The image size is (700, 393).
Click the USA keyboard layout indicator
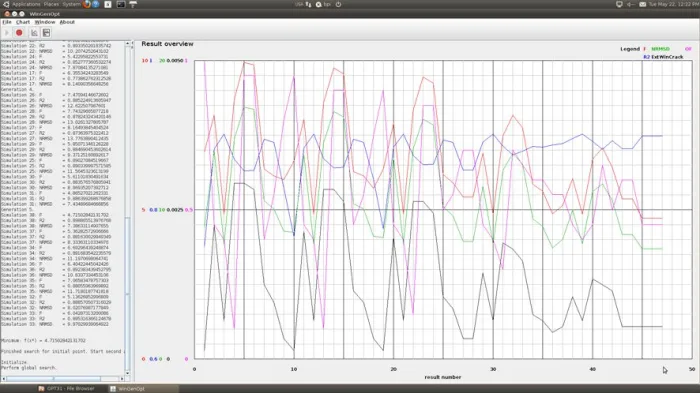(299, 4)
